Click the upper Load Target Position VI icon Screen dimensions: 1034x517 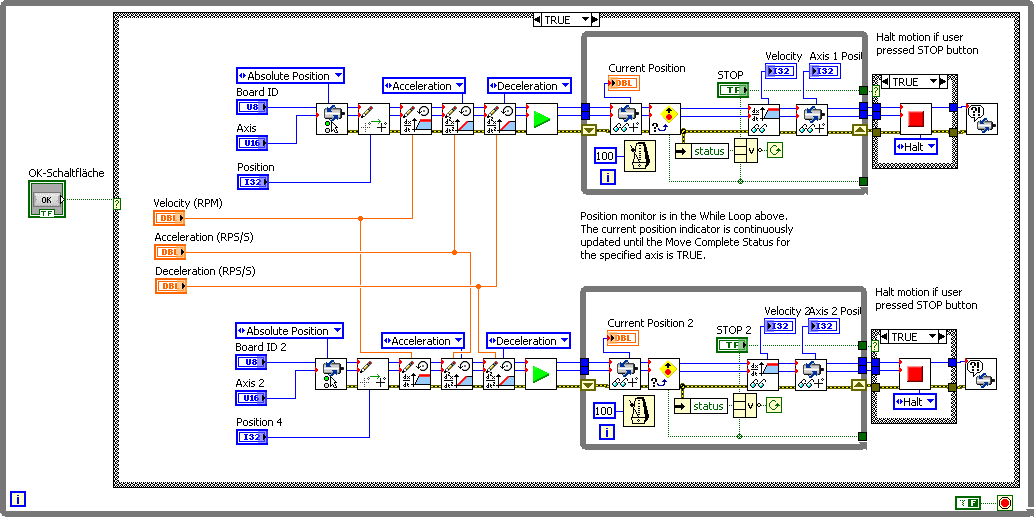(374, 119)
